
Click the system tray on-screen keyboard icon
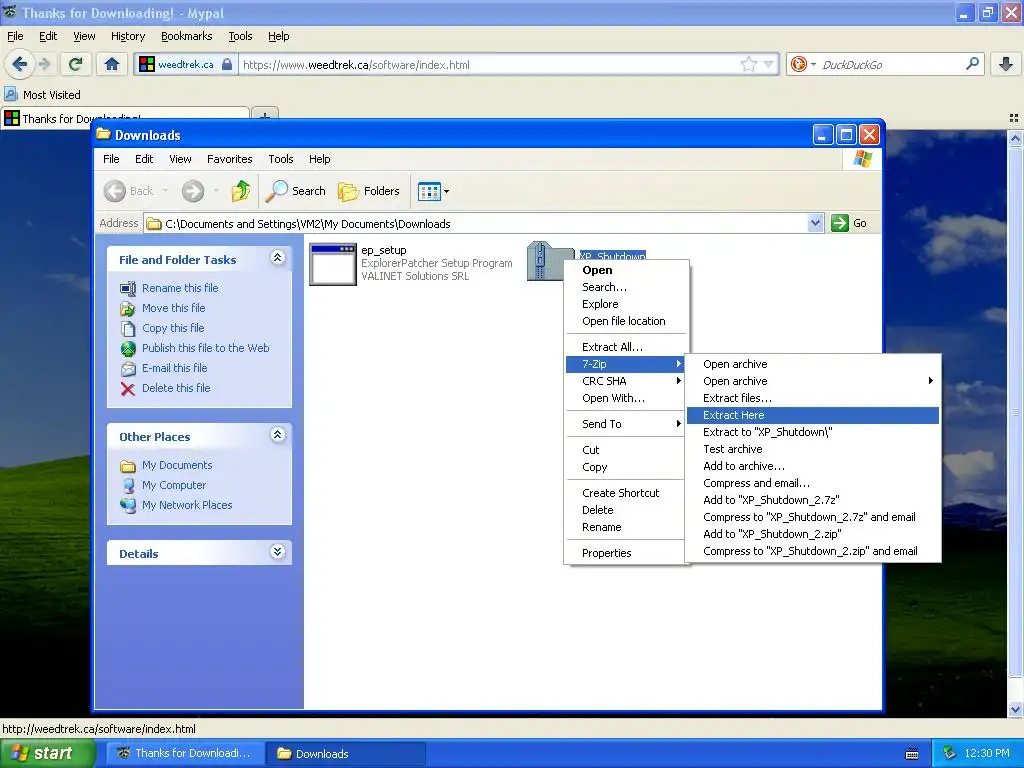(x=912, y=754)
